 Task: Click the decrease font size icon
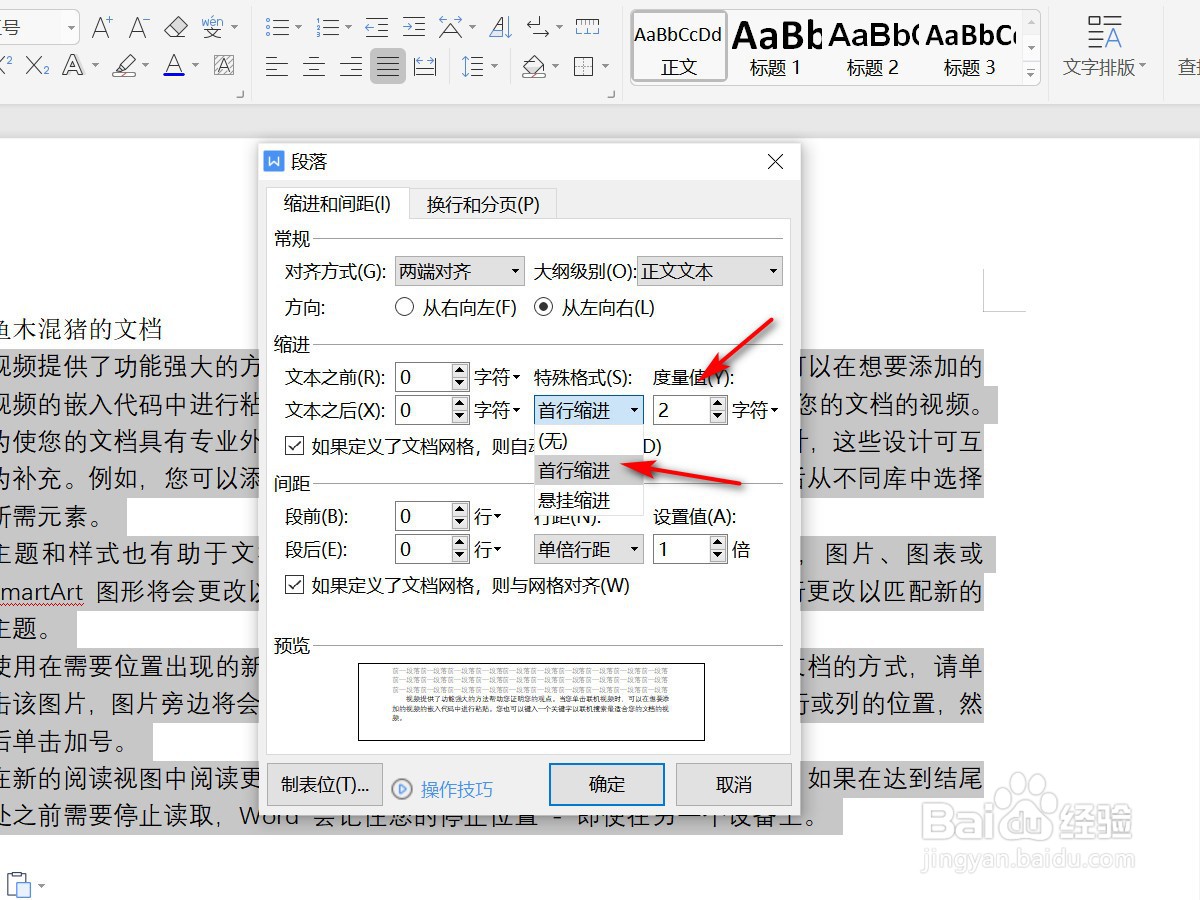pyautogui.click(x=139, y=27)
